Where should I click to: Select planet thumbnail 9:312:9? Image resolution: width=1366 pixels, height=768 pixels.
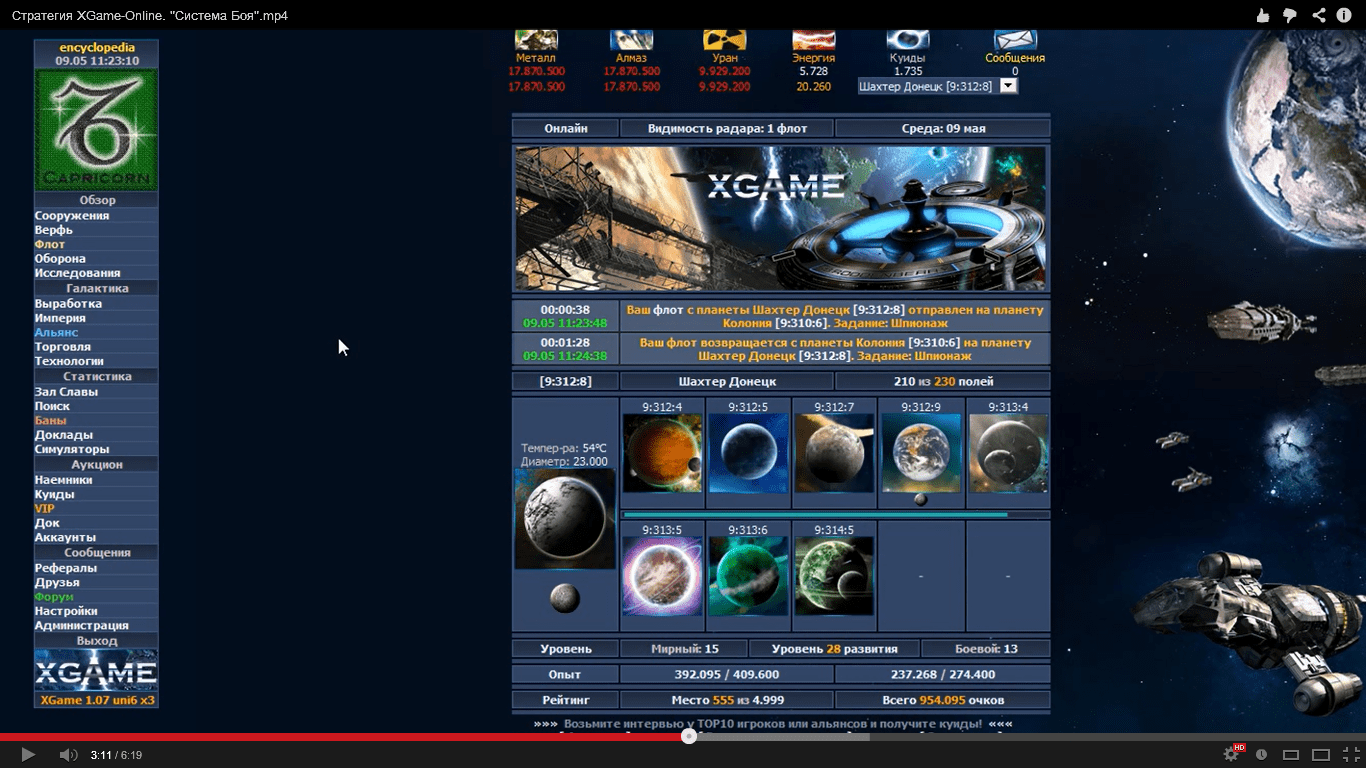pyautogui.click(x=921, y=453)
